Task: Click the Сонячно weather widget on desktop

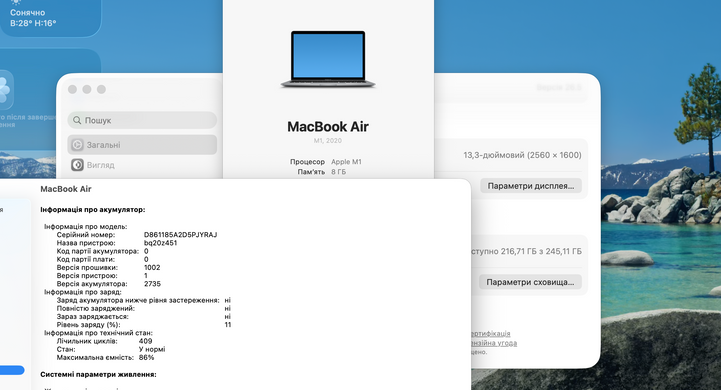Action: pyautogui.click(x=51, y=17)
